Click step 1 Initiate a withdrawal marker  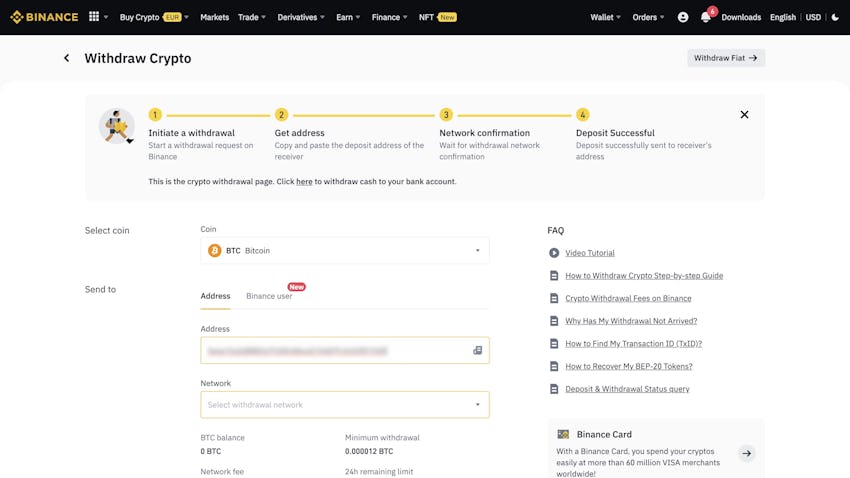pos(155,115)
